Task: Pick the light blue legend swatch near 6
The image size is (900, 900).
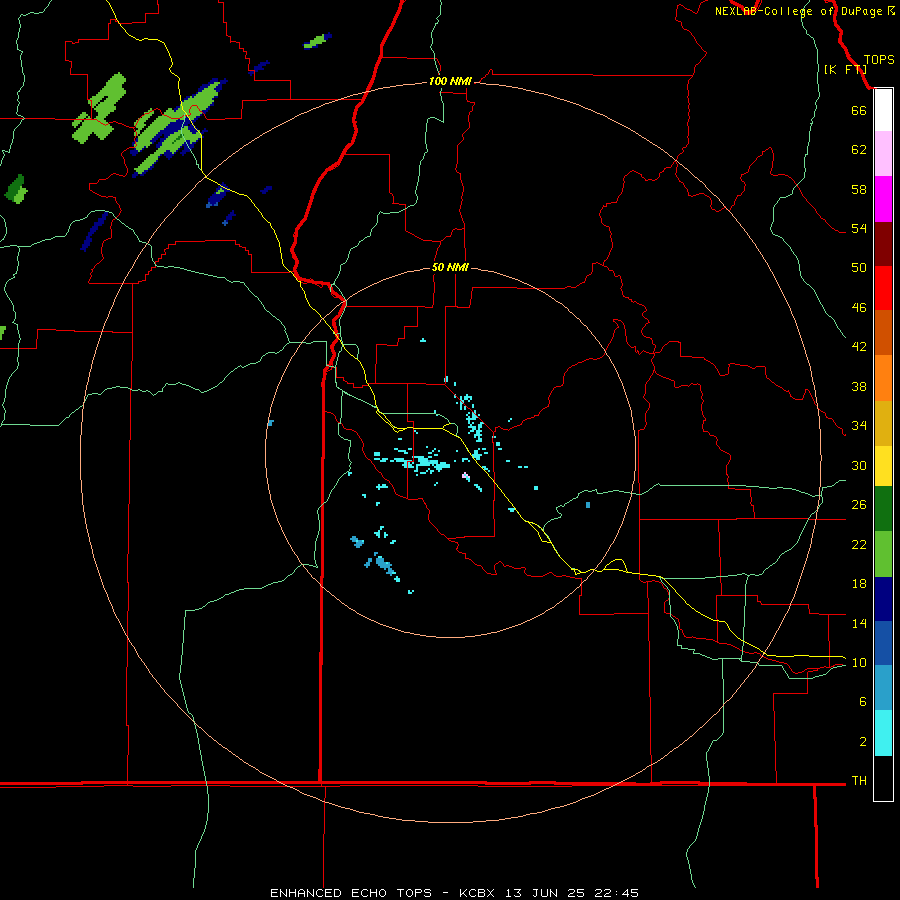Action: pyautogui.click(x=883, y=688)
